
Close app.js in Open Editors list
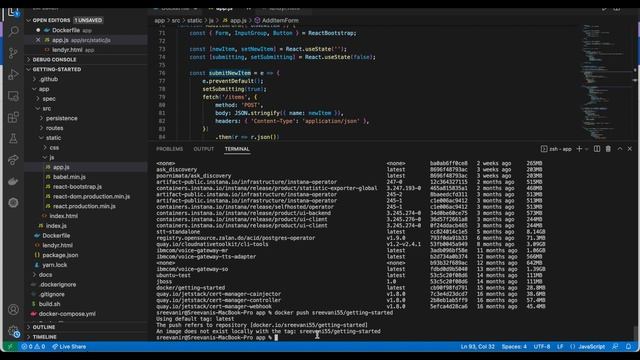pyautogui.click(x=38, y=40)
